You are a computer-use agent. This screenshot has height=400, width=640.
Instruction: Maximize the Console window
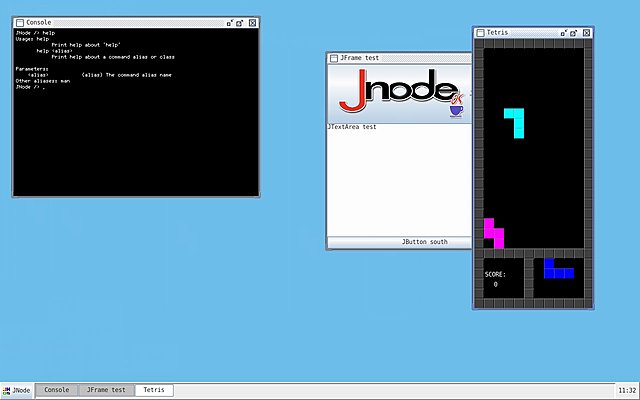pyautogui.click(x=240, y=23)
